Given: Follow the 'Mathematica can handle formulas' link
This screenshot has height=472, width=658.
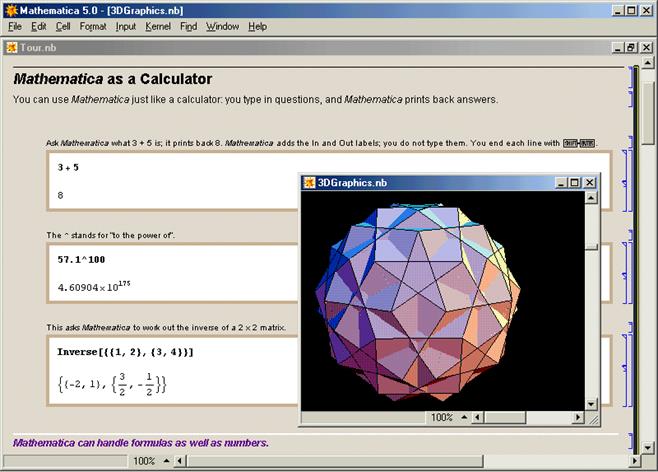Looking at the screenshot, I should pyautogui.click(x=140, y=442).
